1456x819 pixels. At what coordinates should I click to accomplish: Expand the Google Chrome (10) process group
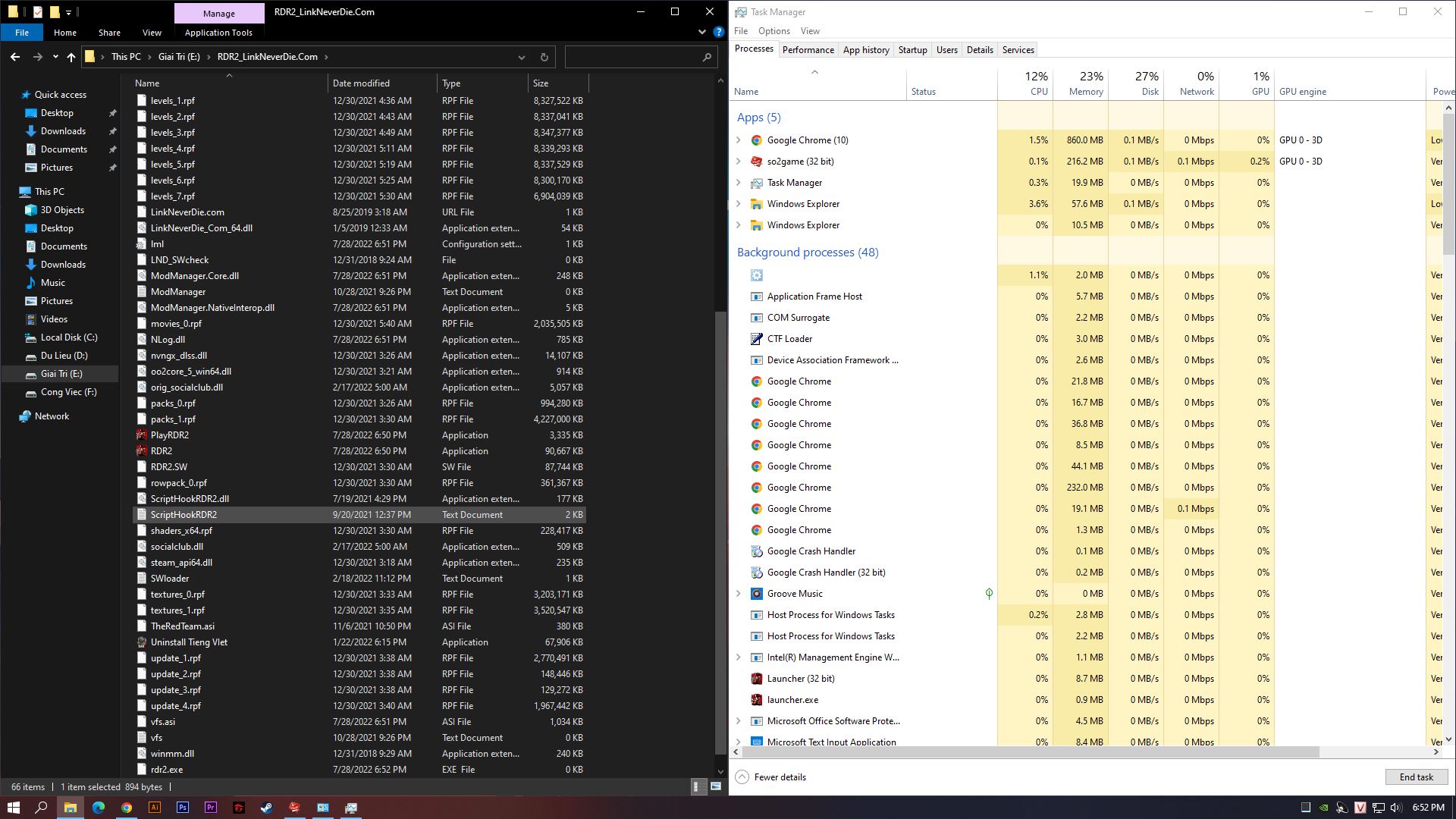coord(739,140)
